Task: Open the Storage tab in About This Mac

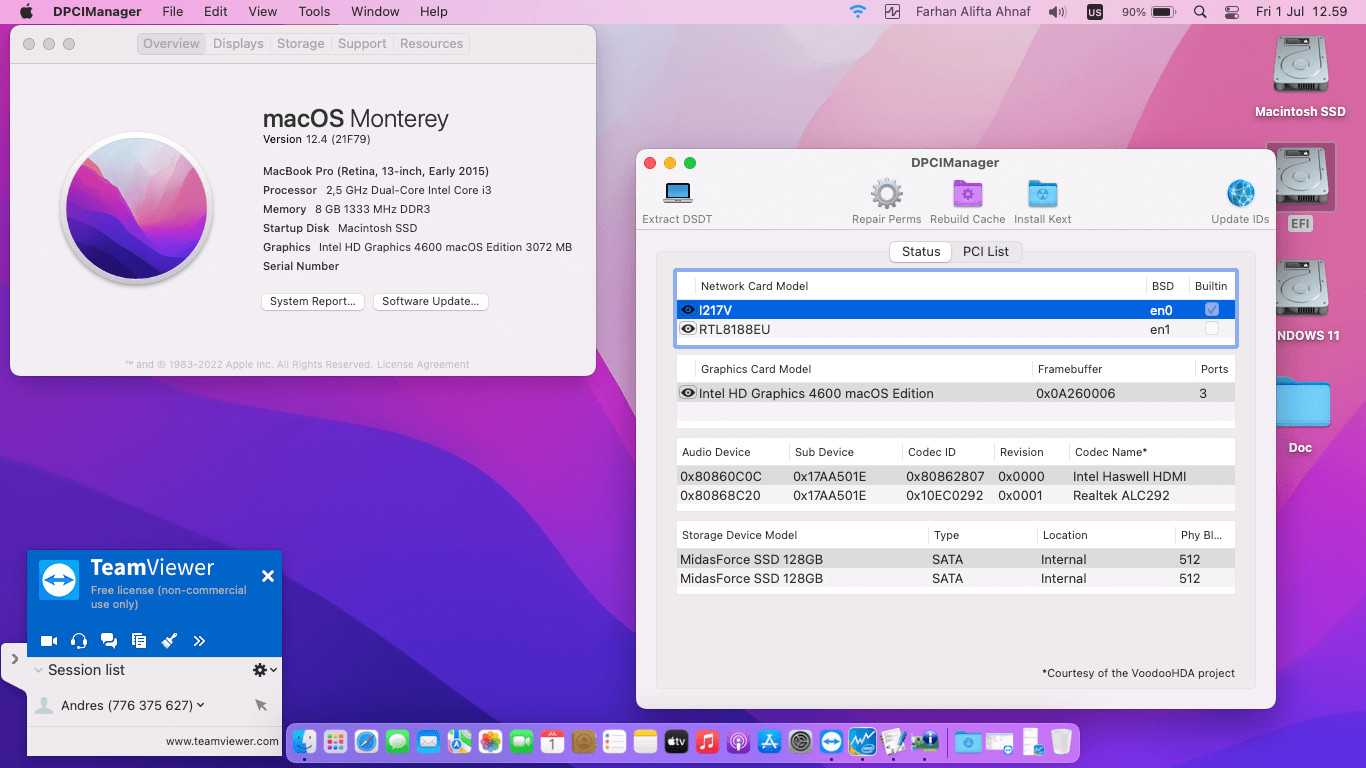Action: [301, 44]
